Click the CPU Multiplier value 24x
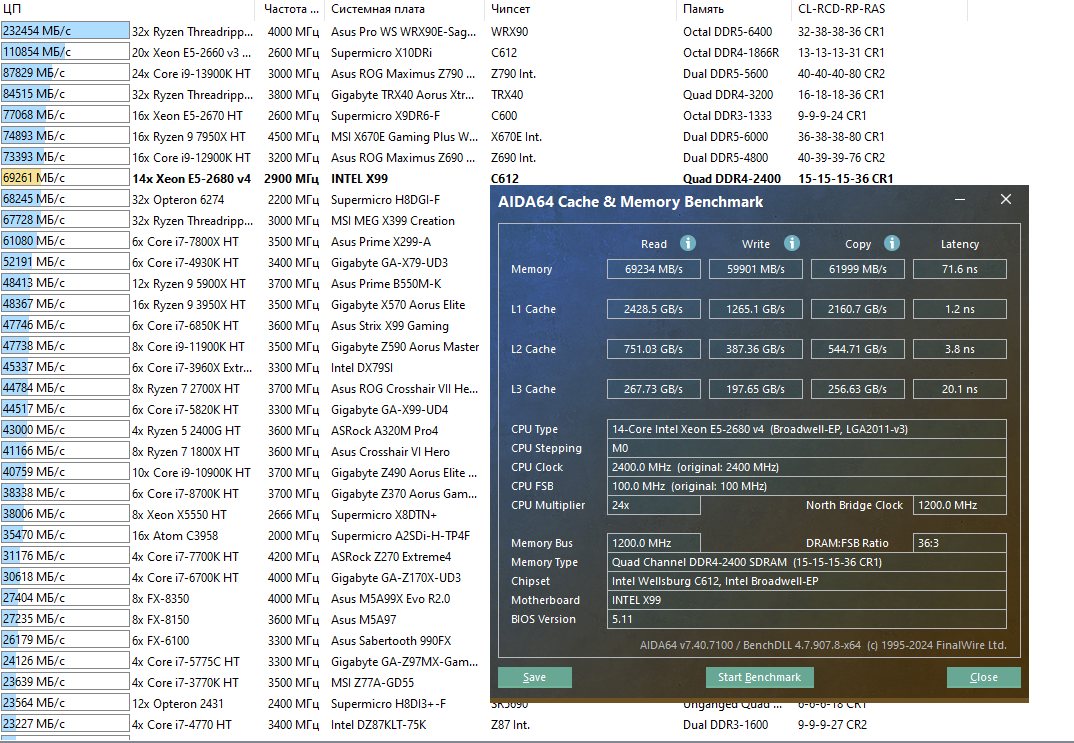This screenshot has width=1074, height=743. pyautogui.click(x=653, y=505)
